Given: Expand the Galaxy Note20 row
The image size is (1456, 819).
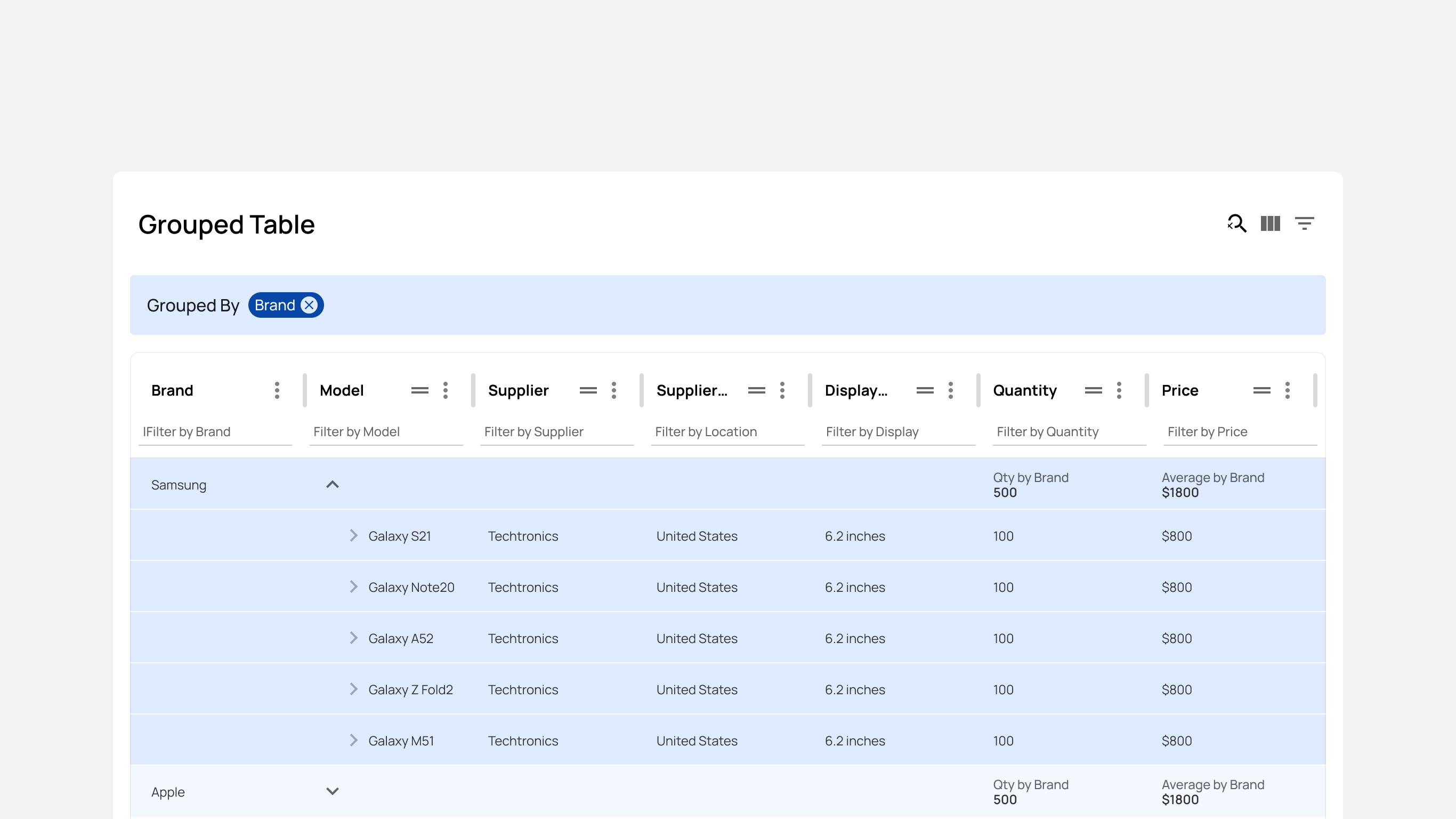Looking at the screenshot, I should coord(353,587).
